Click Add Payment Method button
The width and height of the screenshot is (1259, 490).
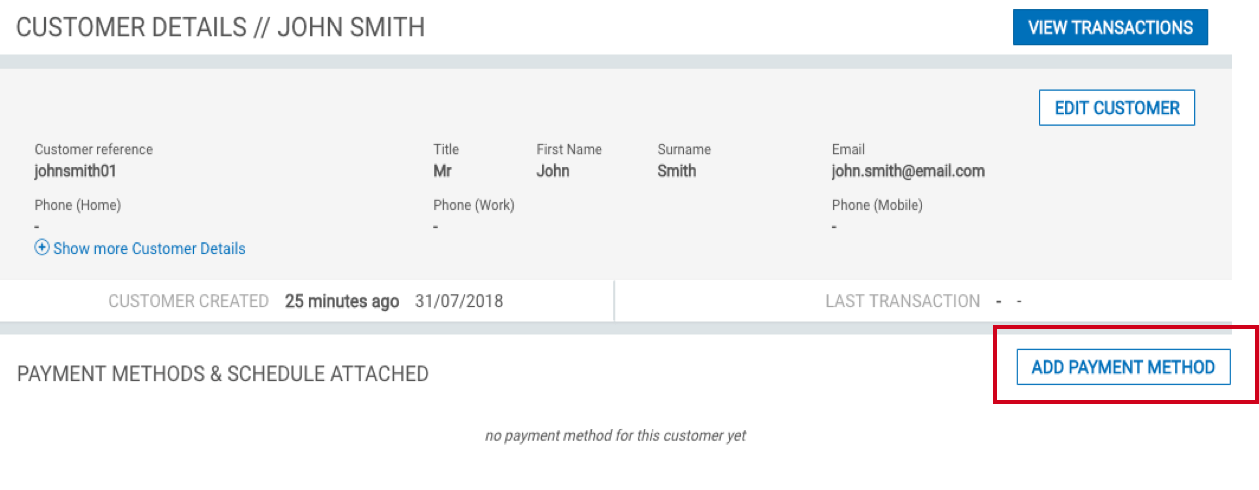[x=1123, y=367]
